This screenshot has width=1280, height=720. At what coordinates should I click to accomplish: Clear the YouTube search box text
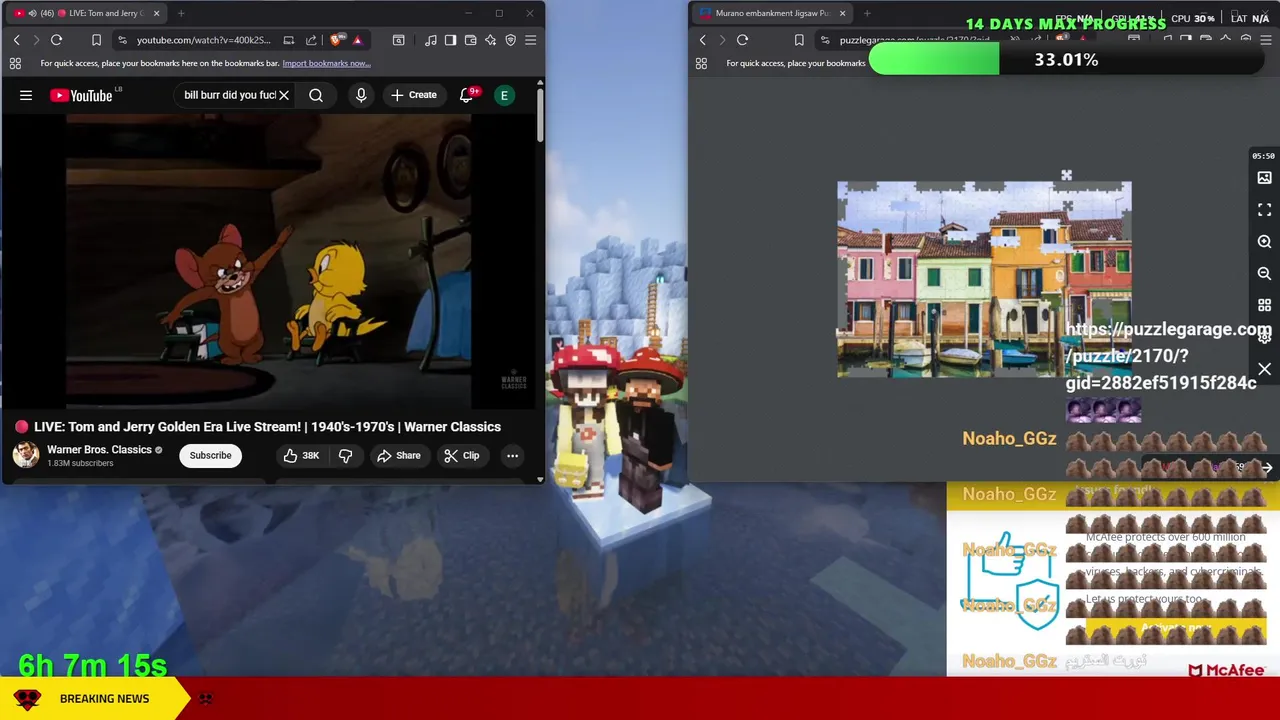tap(284, 95)
